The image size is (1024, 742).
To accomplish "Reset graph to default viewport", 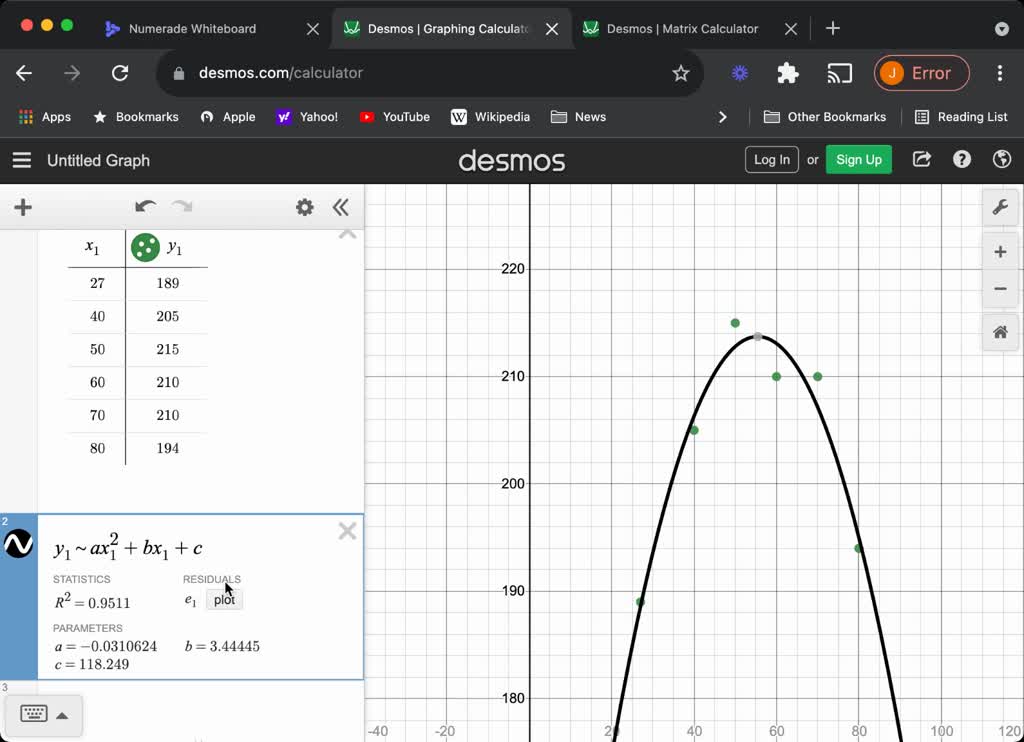I will click(x=1000, y=332).
